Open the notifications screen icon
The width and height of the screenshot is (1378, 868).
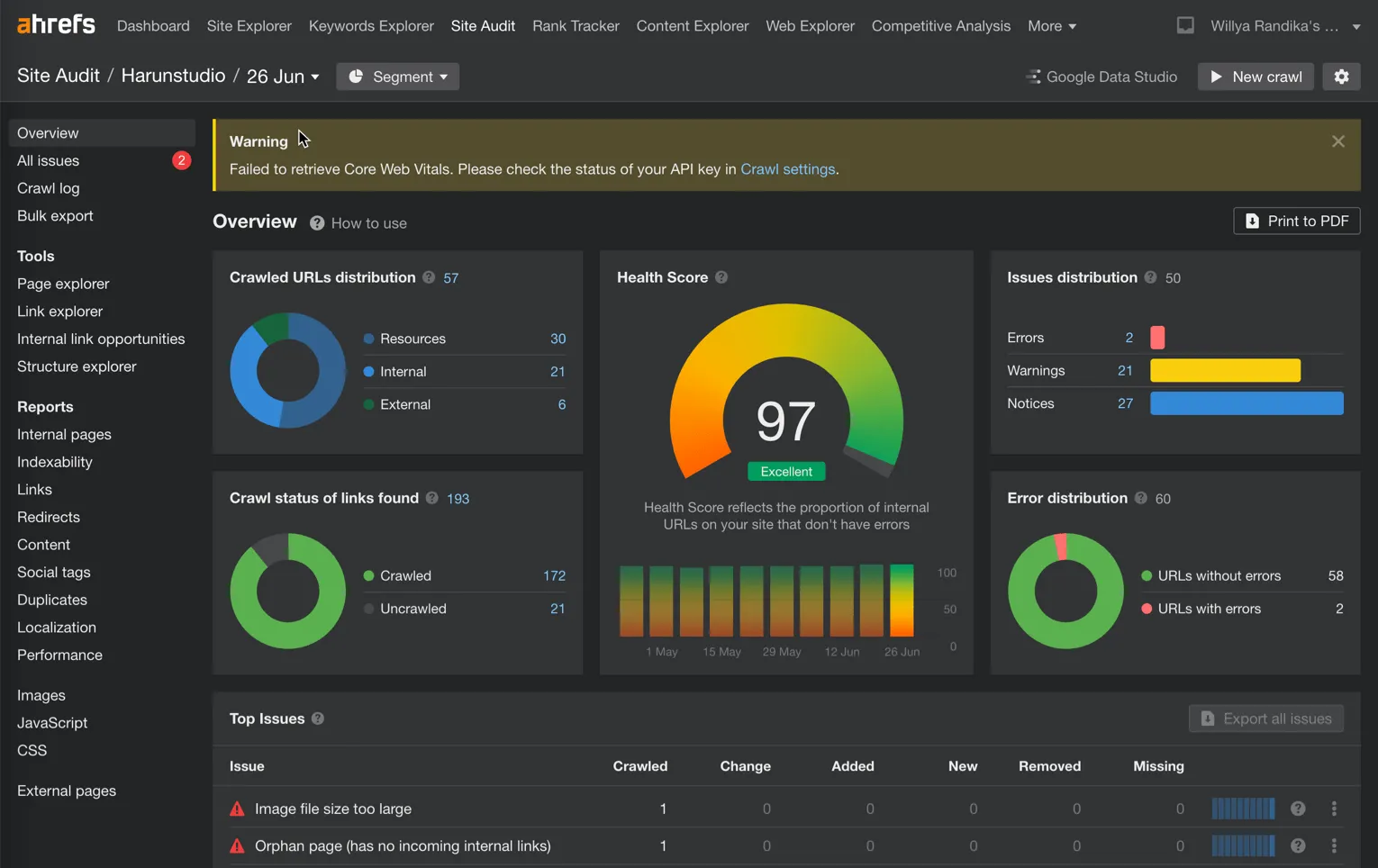1185,26
